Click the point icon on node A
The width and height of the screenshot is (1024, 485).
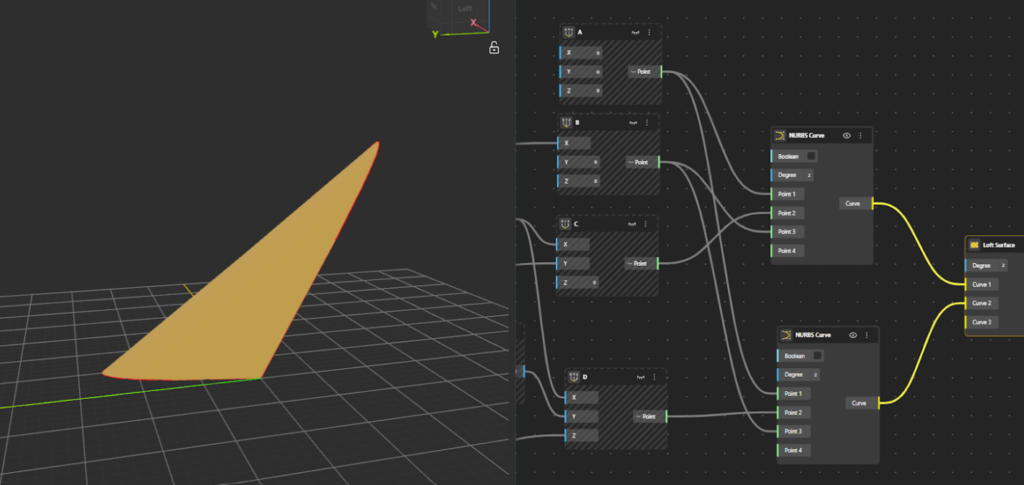569,33
